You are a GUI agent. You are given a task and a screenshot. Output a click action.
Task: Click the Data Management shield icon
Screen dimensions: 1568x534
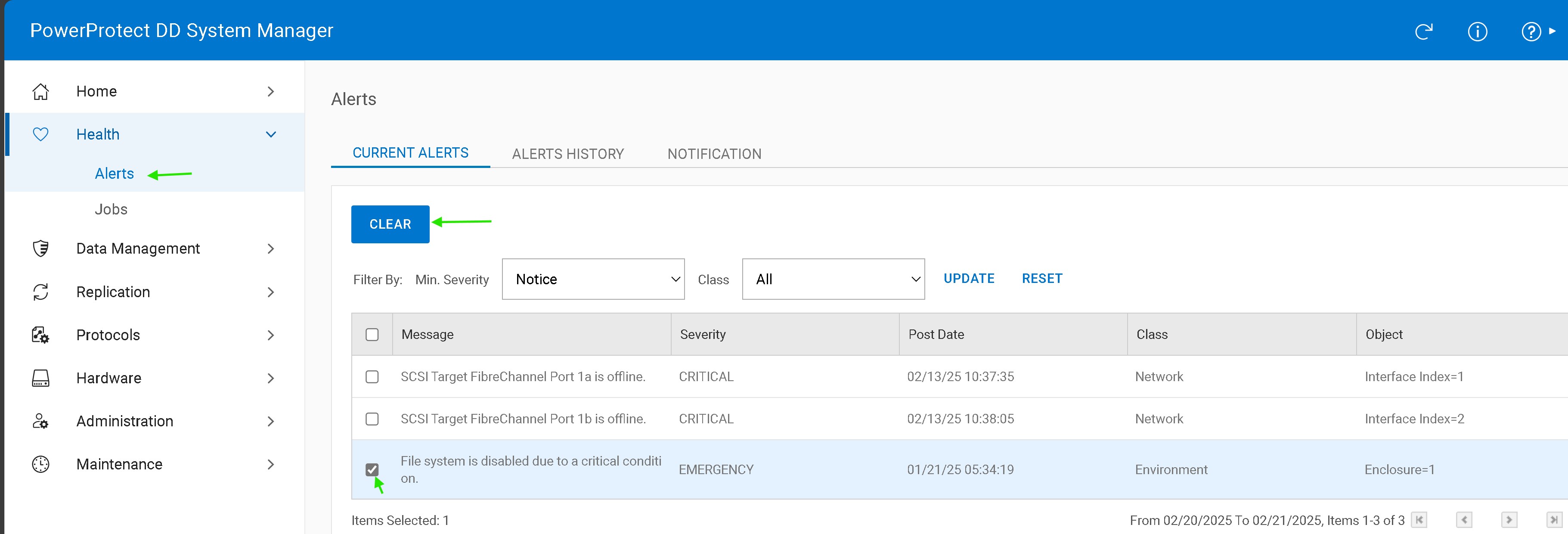coord(40,248)
